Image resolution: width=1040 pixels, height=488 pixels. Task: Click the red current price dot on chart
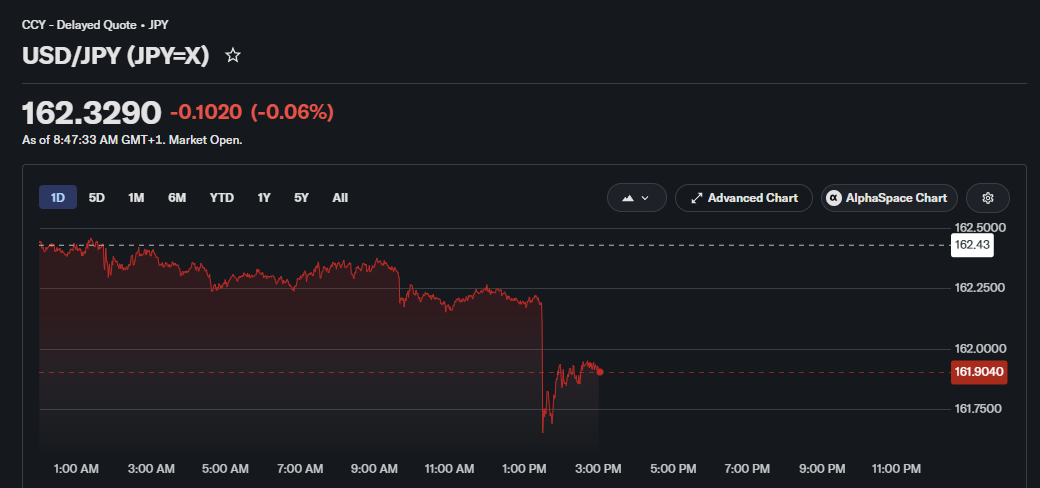click(x=600, y=372)
